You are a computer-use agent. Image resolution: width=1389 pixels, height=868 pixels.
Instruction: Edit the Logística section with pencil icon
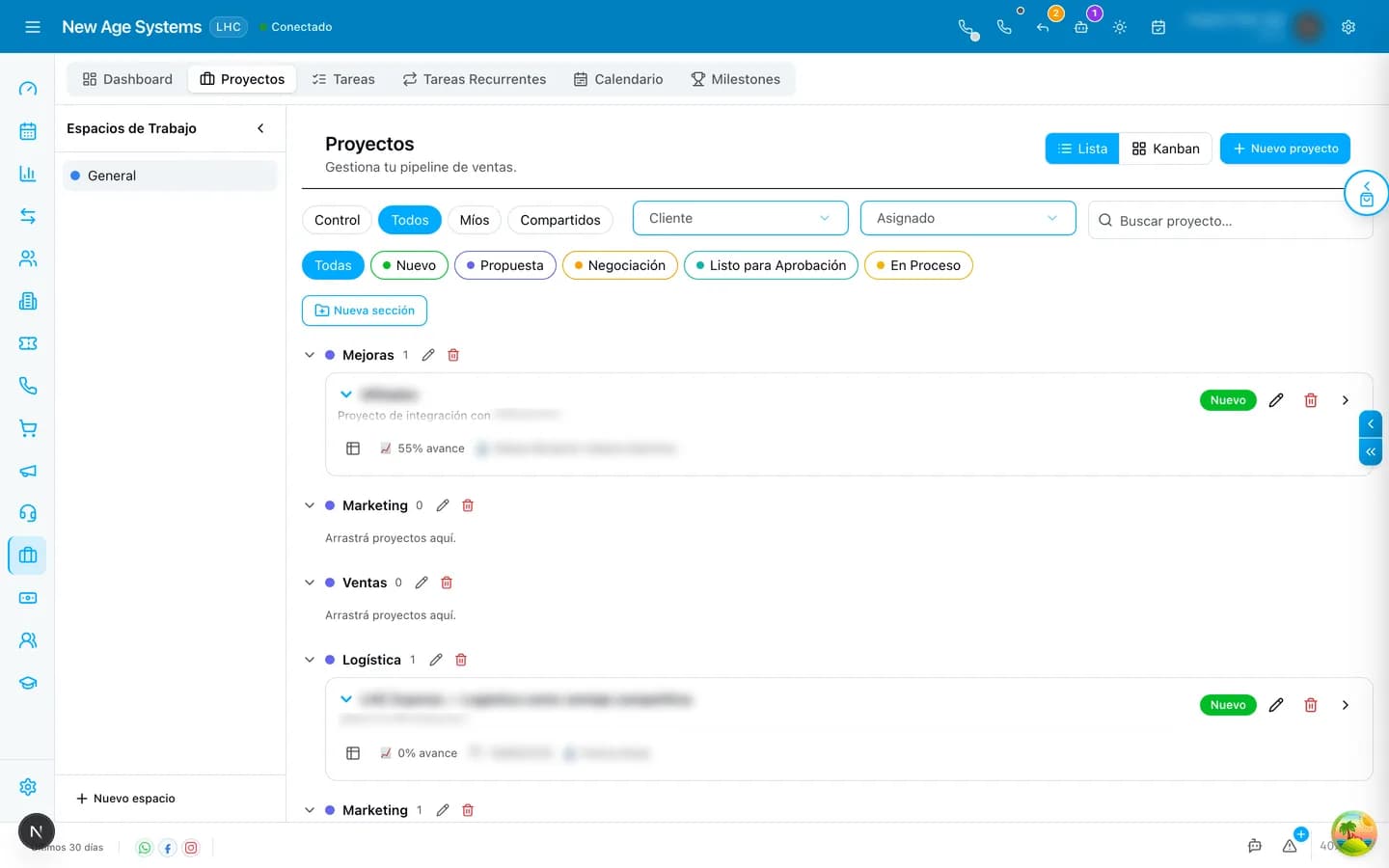point(436,660)
